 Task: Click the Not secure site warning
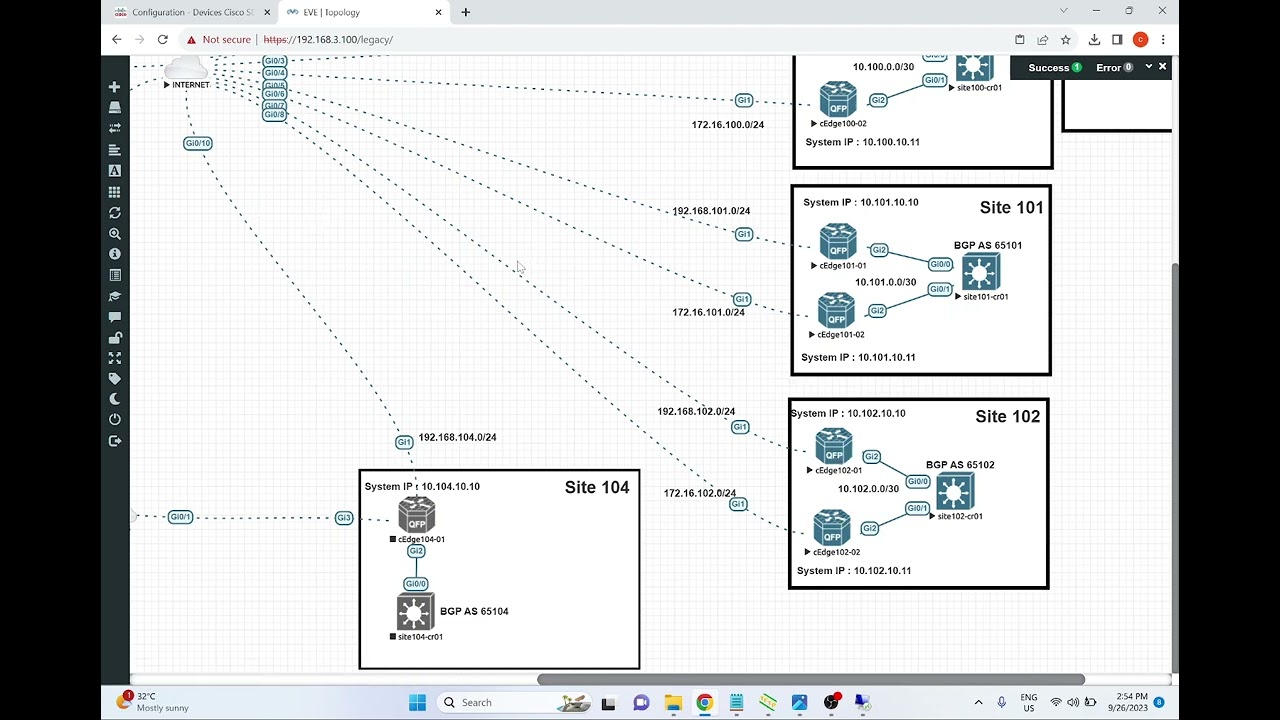click(219, 40)
